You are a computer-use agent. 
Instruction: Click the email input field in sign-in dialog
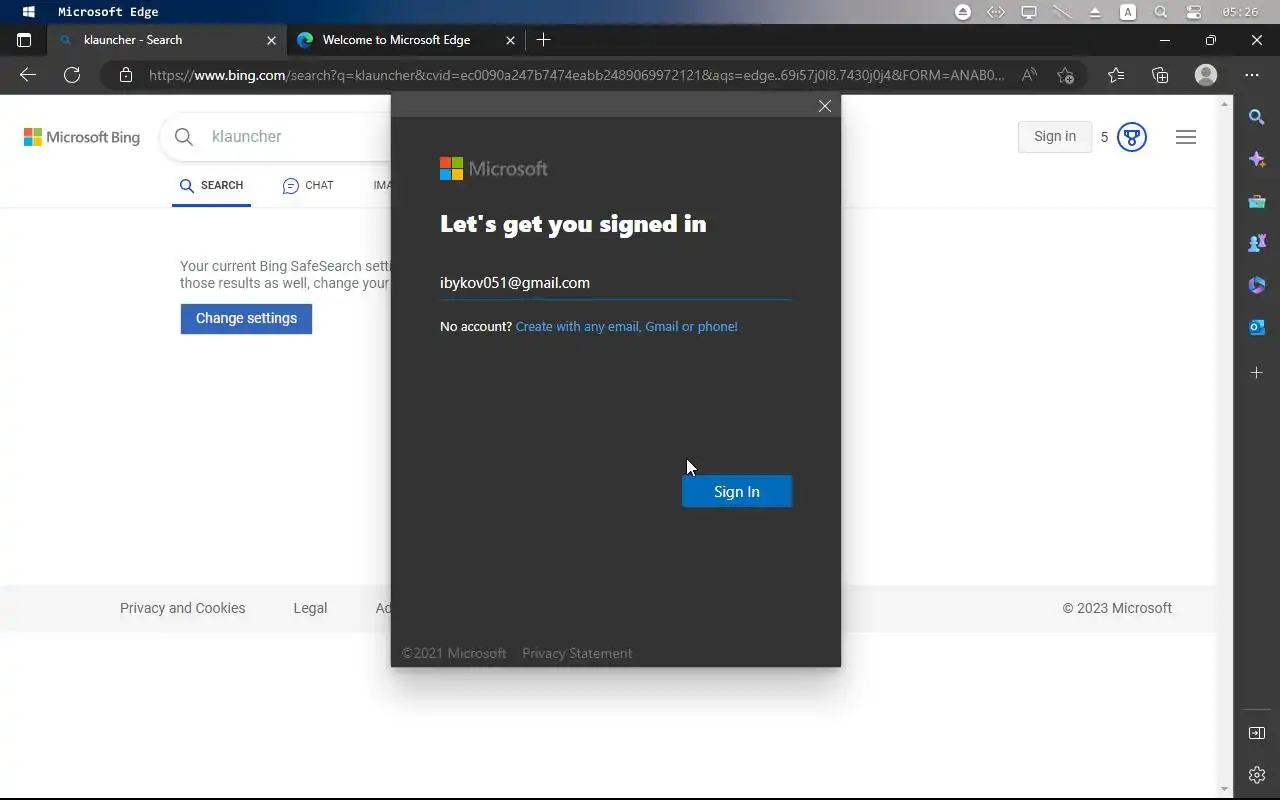point(615,283)
